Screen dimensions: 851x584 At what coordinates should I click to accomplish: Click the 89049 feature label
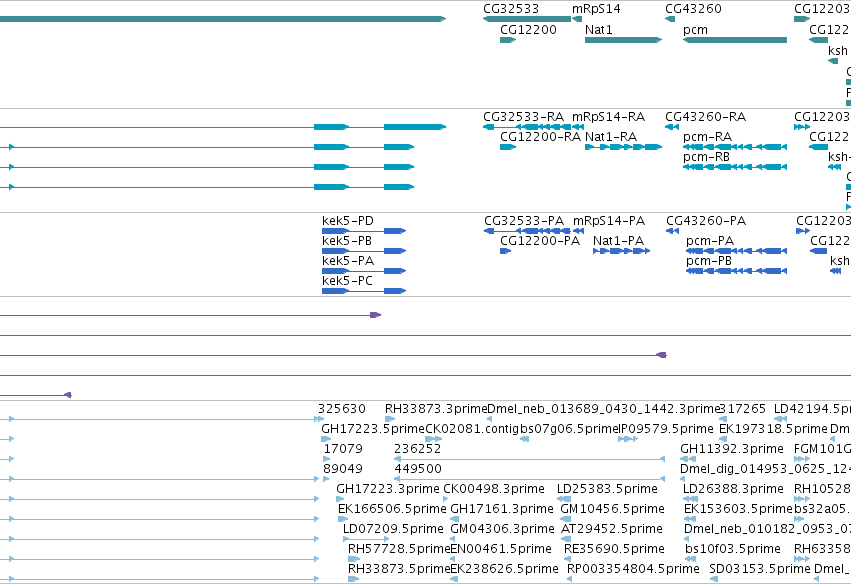pos(343,469)
